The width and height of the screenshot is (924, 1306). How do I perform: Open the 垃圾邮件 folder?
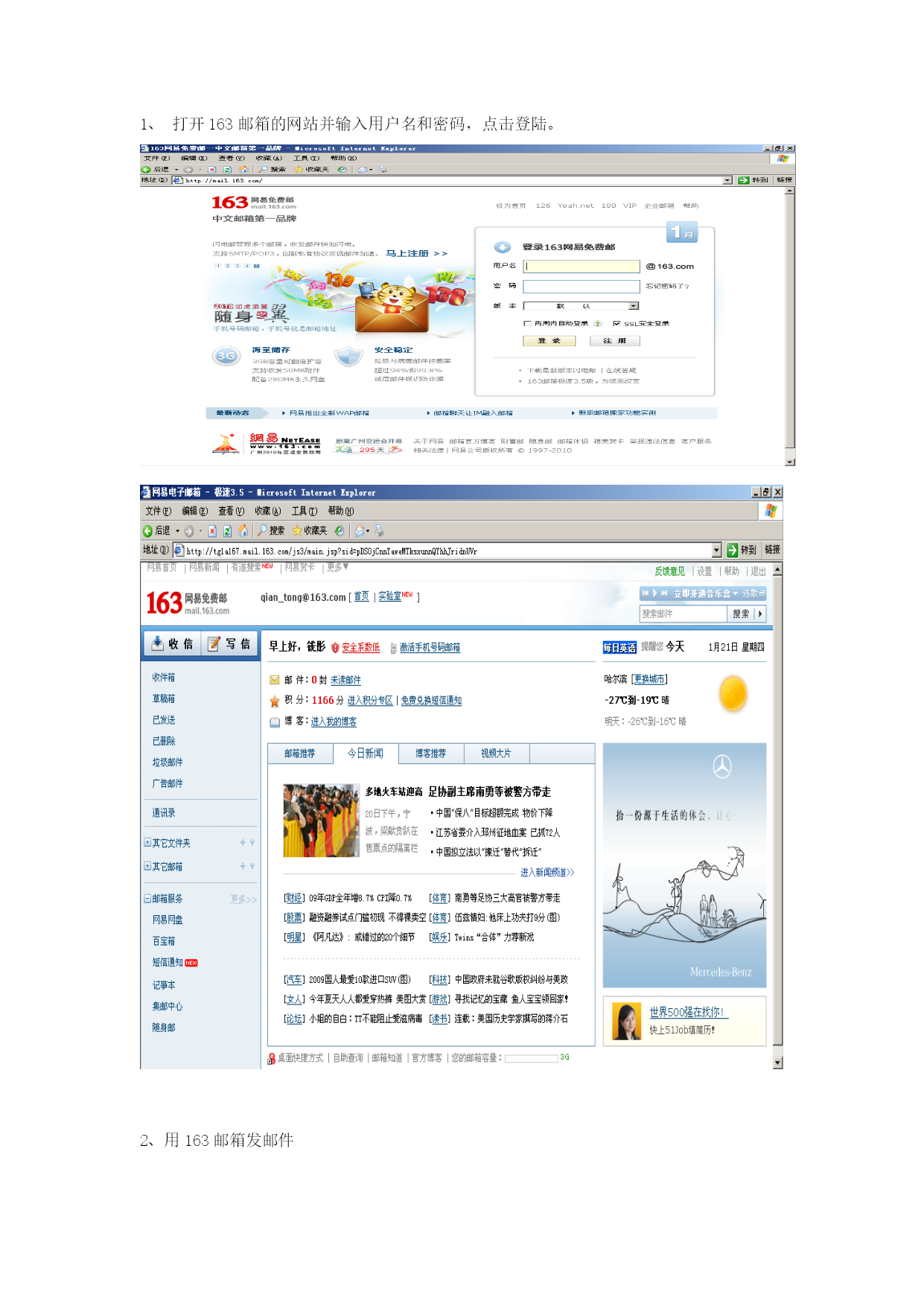[168, 762]
